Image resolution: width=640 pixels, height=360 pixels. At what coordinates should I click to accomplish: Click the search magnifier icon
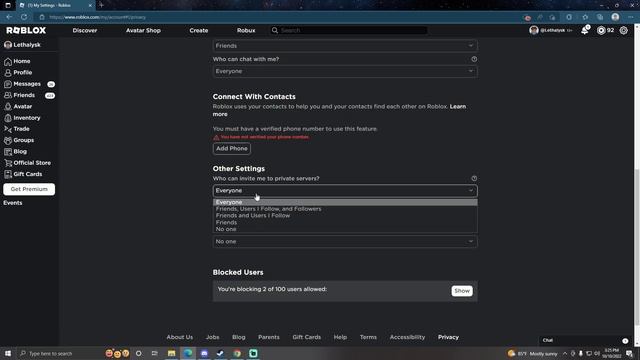pyautogui.click(x=275, y=31)
